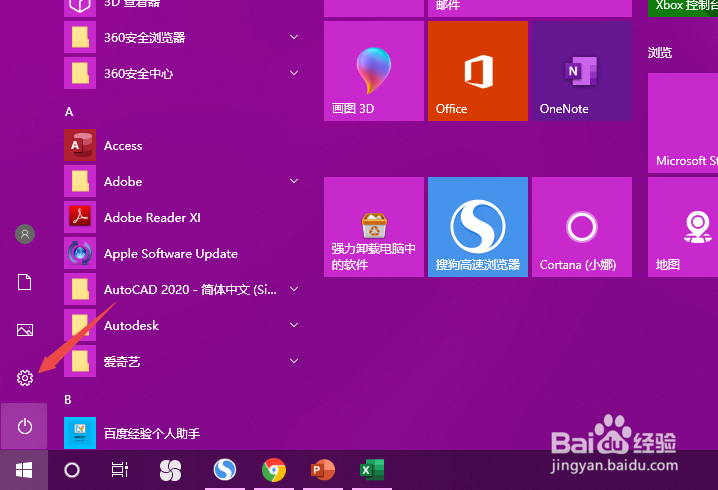Image resolution: width=718 pixels, height=490 pixels.
Task: Open the 画图 3D tile
Action: click(x=374, y=71)
